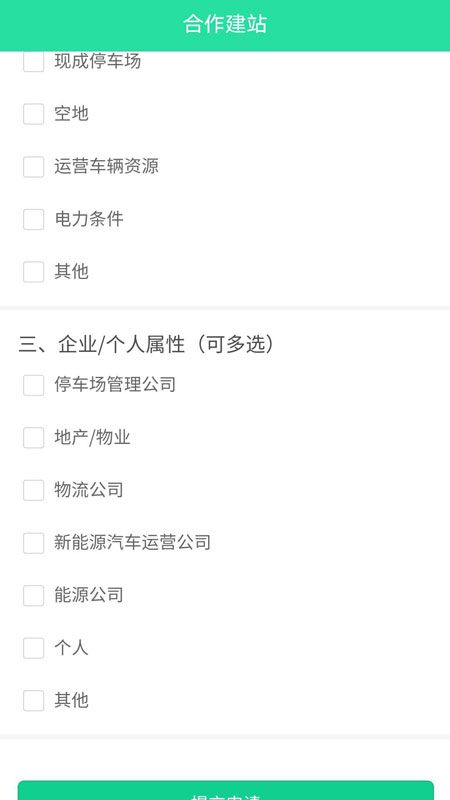The image size is (450, 800).
Task: Tick the 能源公司 checkbox
Action: click(x=34, y=595)
